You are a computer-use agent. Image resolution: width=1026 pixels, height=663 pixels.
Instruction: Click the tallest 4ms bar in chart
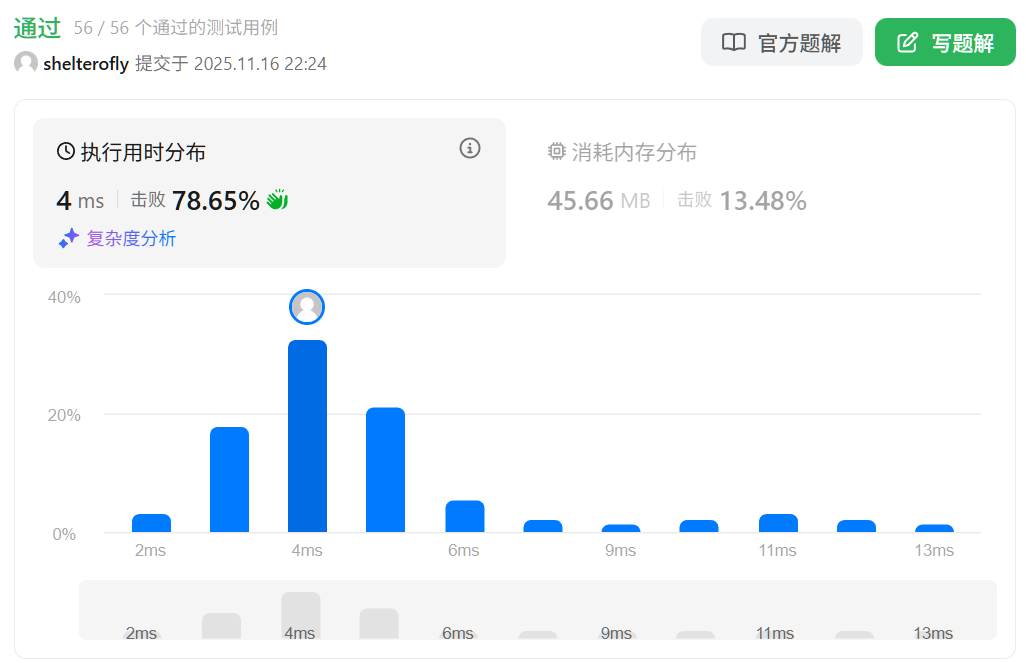(307, 436)
